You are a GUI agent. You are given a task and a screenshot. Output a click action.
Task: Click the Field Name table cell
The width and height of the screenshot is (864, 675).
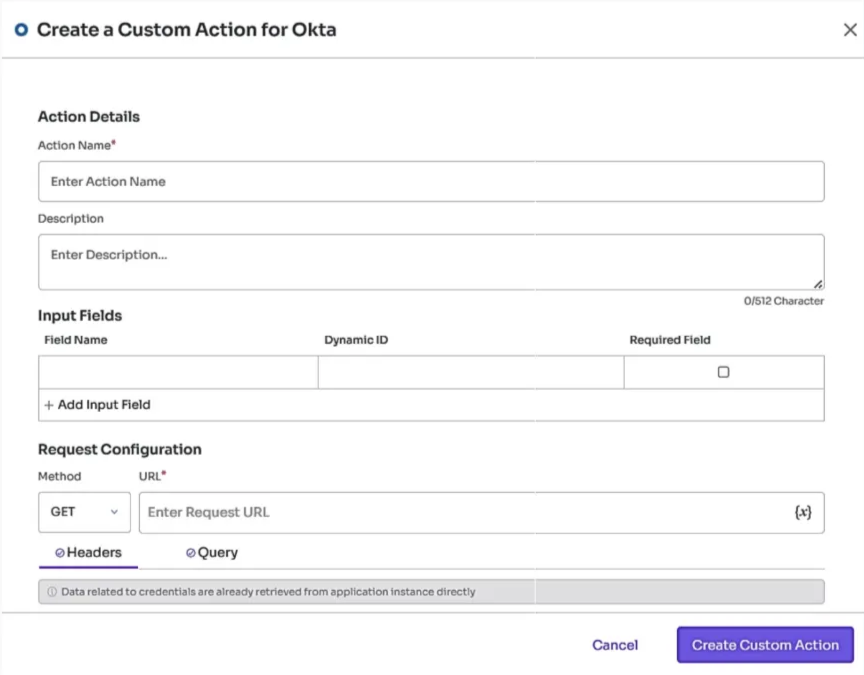coord(178,372)
